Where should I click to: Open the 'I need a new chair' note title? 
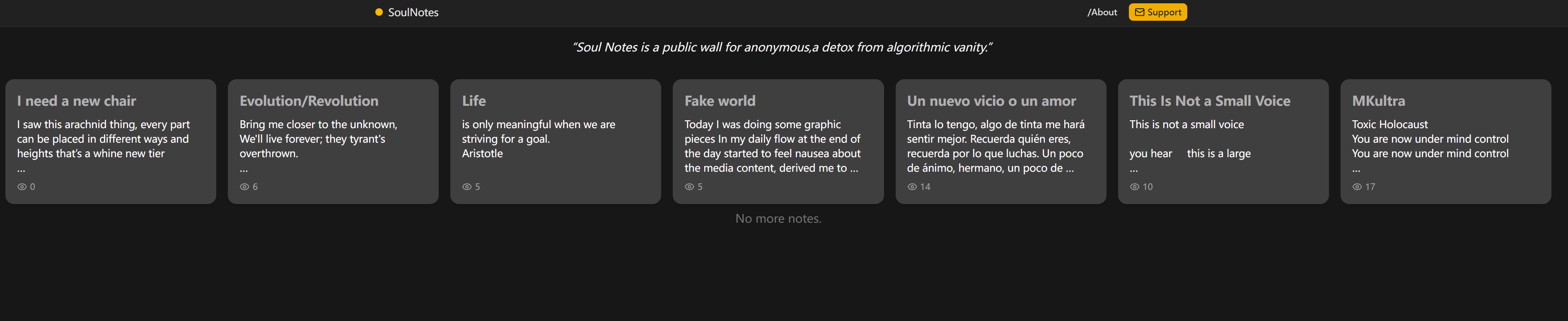tap(76, 101)
